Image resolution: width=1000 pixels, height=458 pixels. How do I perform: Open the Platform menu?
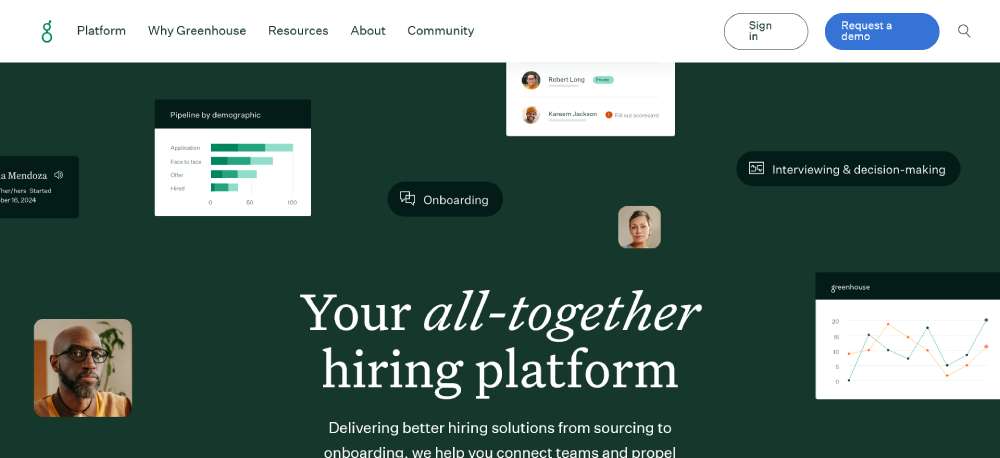[x=101, y=31]
